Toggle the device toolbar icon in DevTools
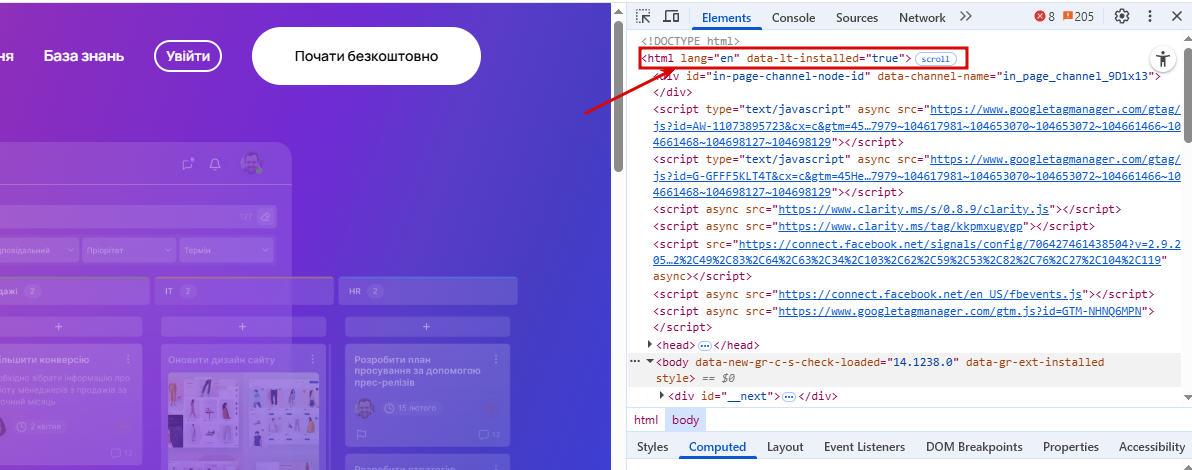 pos(670,16)
